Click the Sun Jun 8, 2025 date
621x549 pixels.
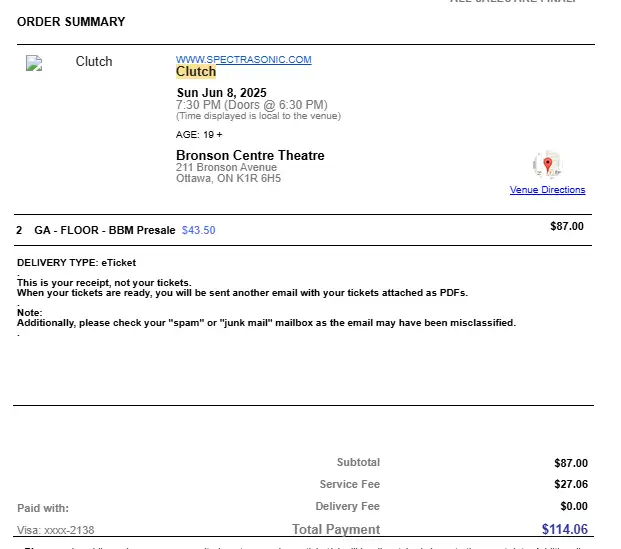(x=221, y=93)
